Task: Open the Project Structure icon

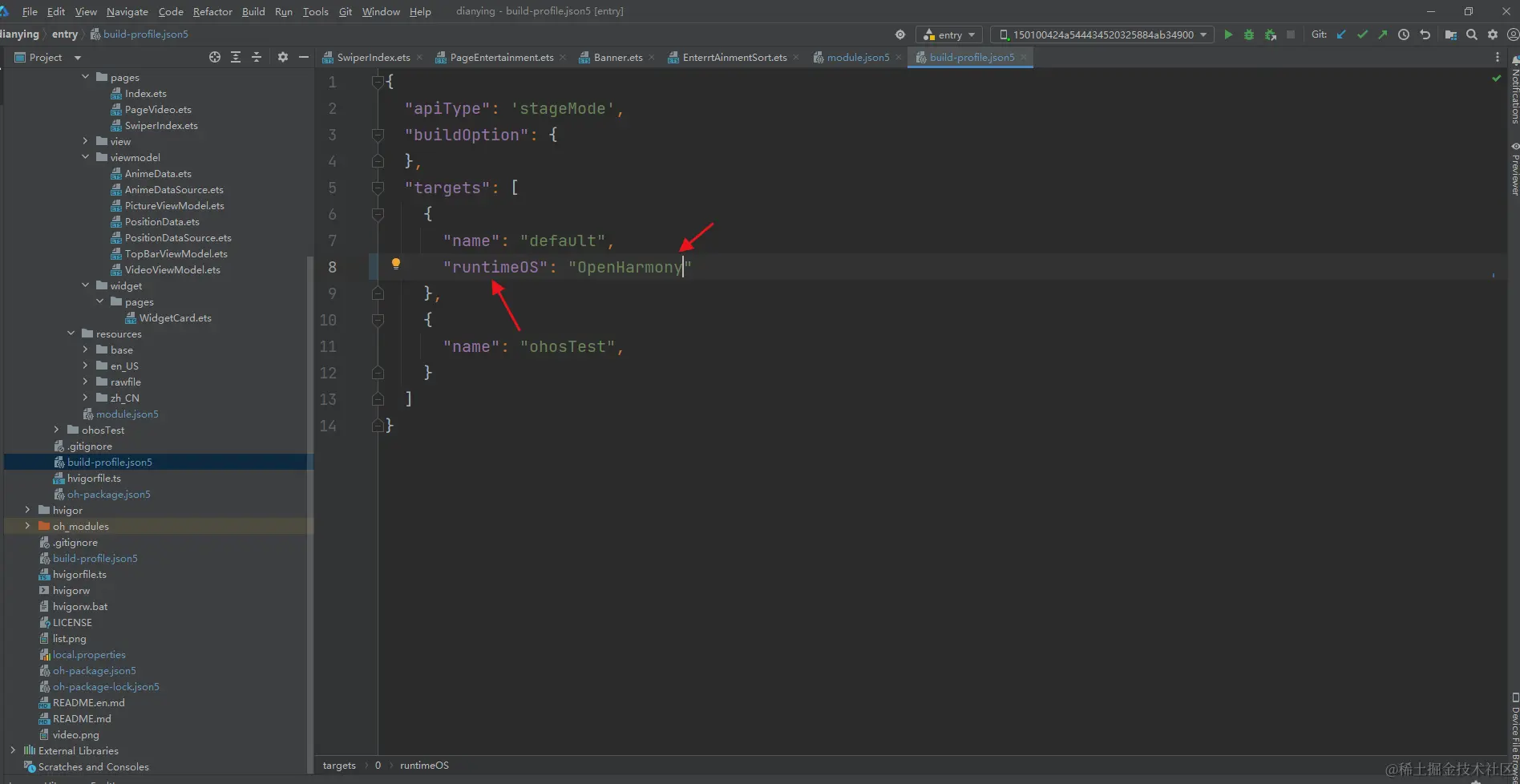Action: pyautogui.click(x=1450, y=34)
